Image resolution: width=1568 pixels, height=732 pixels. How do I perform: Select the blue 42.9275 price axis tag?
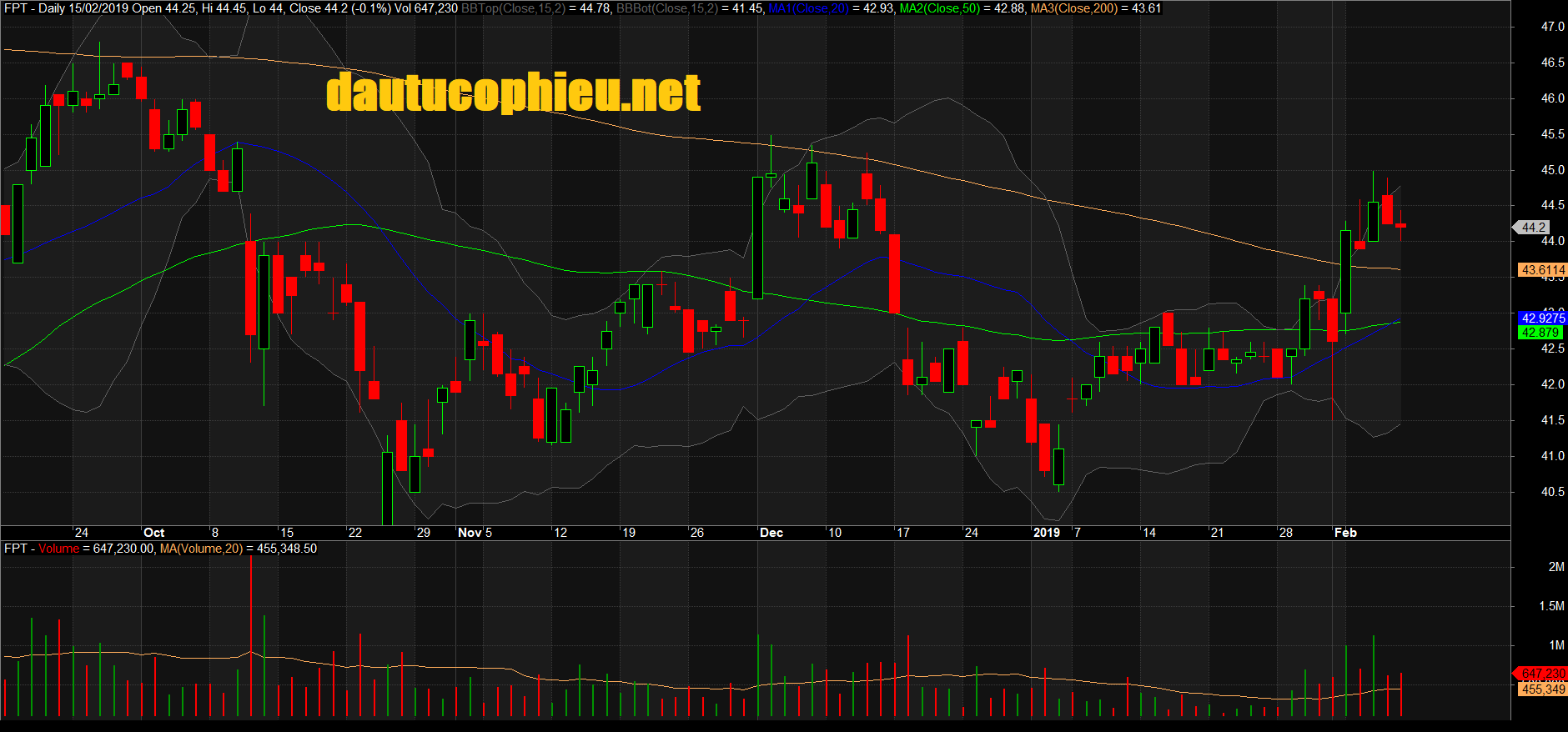[1542, 318]
